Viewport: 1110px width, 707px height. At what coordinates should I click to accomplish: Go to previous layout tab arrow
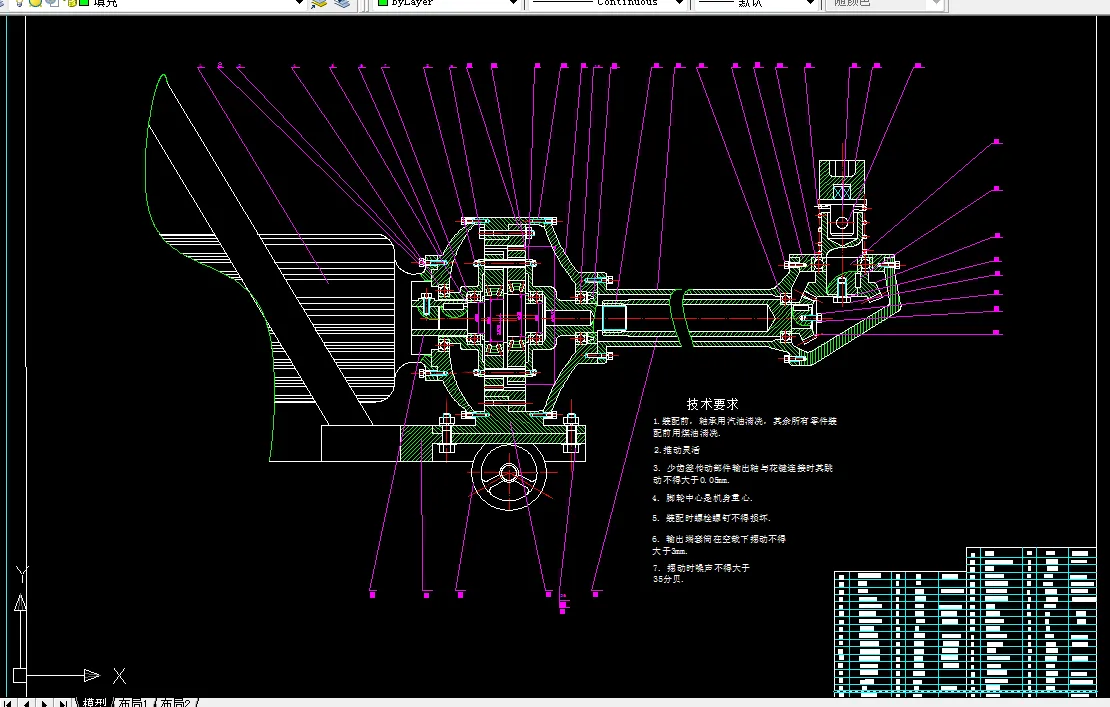26,703
